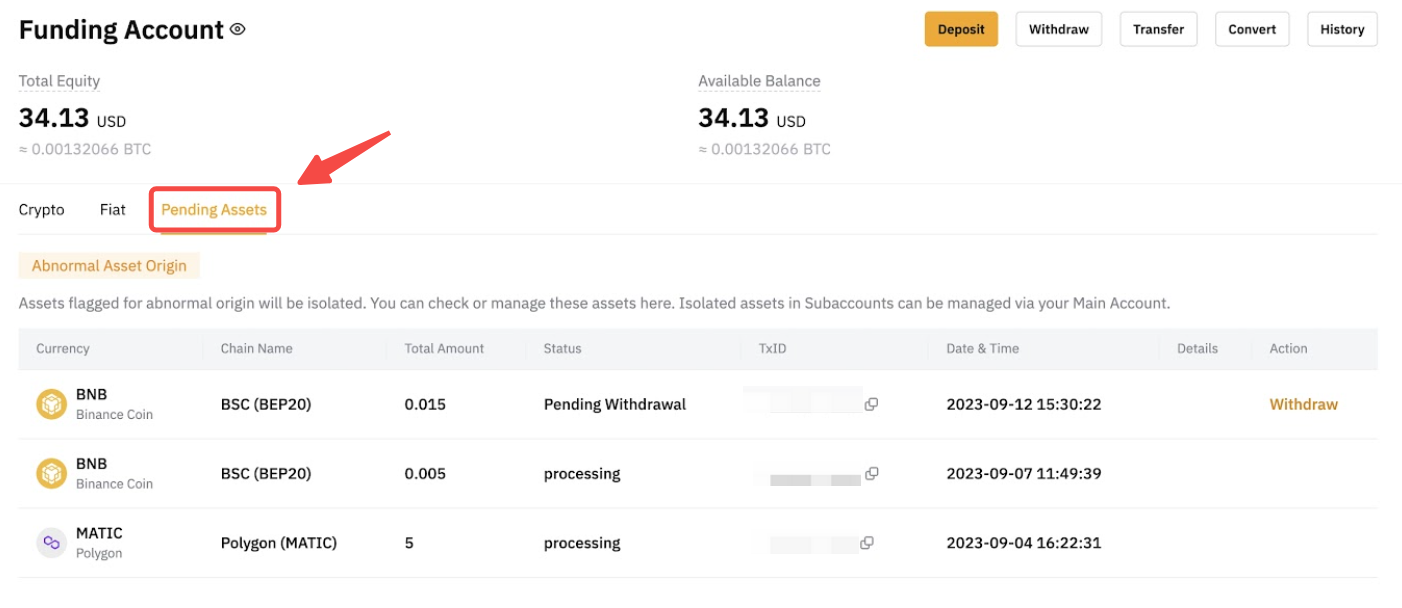
Task: Switch to the Crypto tab
Action: tap(42, 210)
